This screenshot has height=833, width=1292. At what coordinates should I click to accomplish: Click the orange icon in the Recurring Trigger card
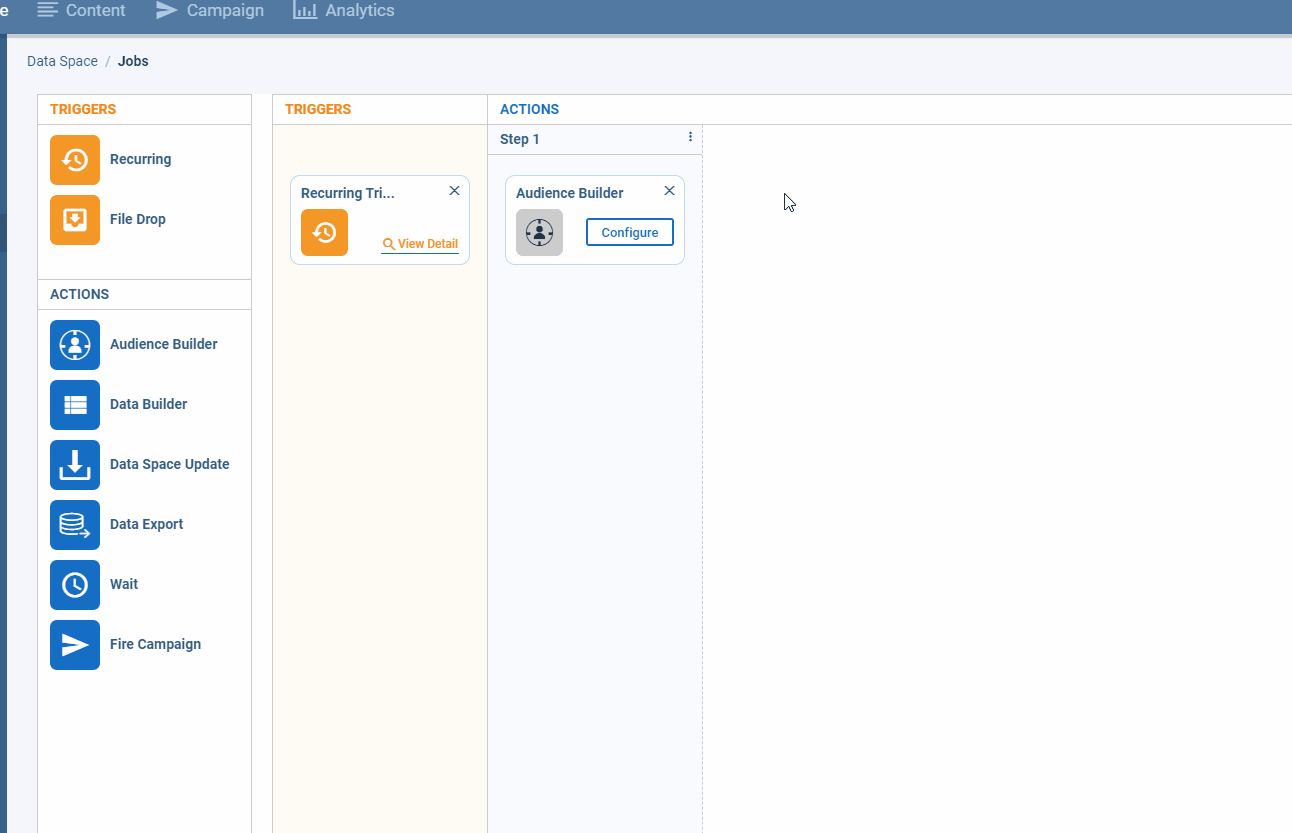point(324,232)
